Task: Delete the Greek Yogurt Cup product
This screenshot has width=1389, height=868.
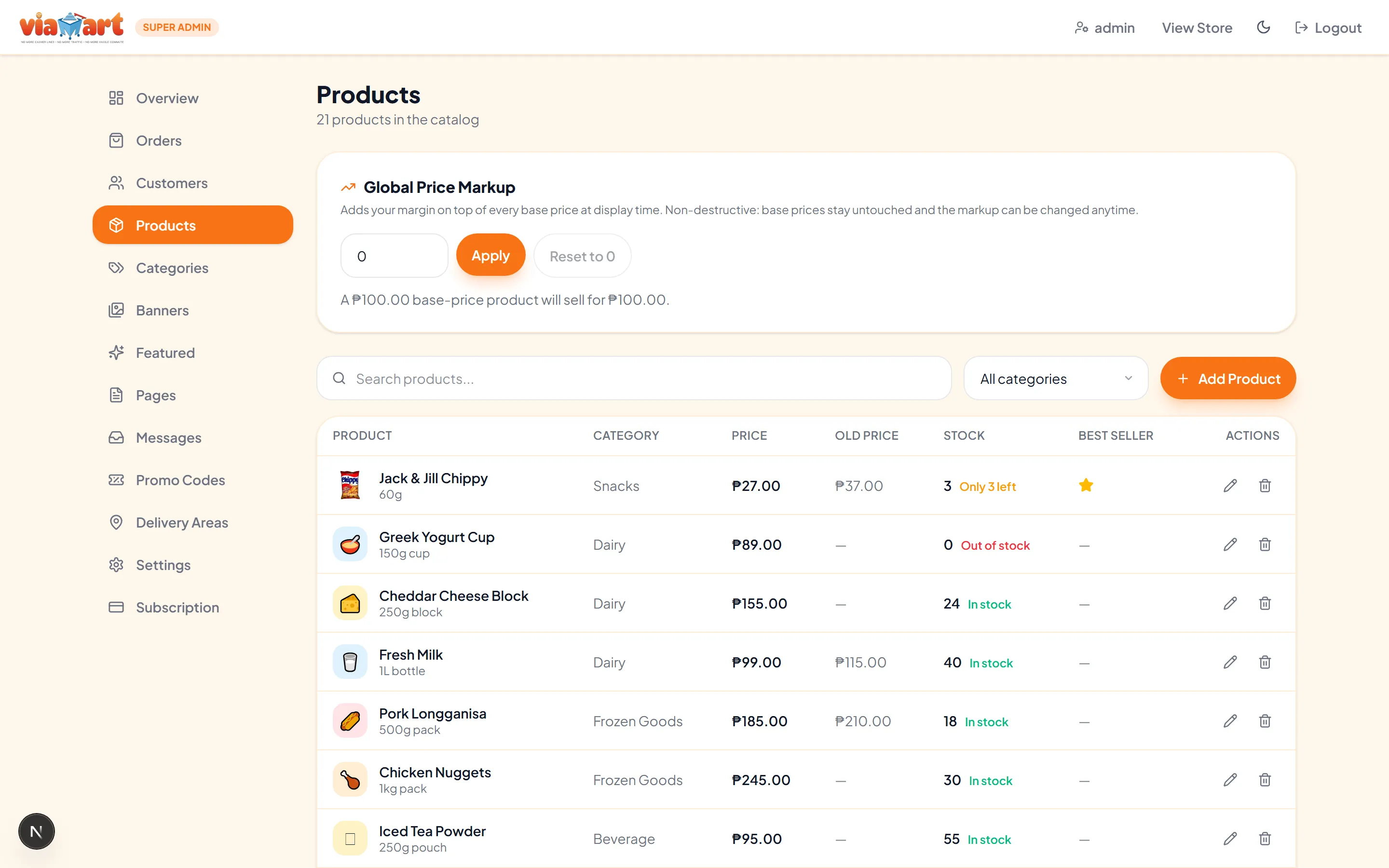Action: (1265, 544)
